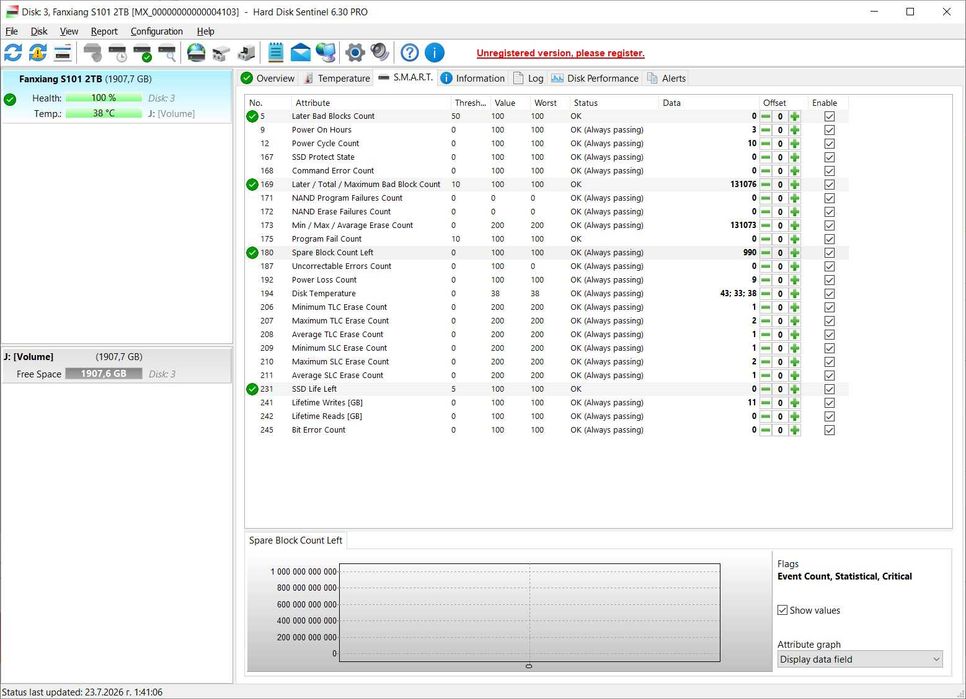Image resolution: width=966 pixels, height=699 pixels.
Task: Click the plus offset button for SSD Life Left
Action: click(795, 389)
